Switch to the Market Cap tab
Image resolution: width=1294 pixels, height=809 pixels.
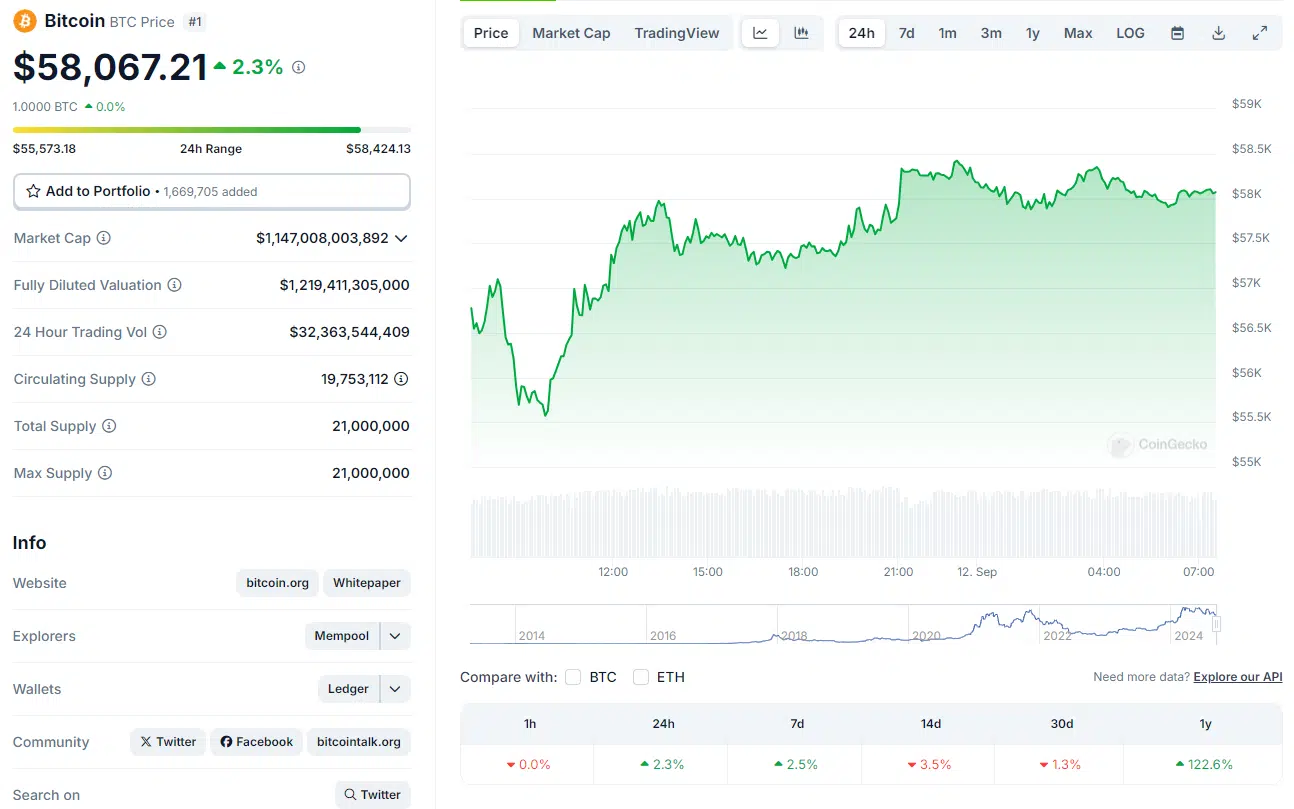point(571,33)
